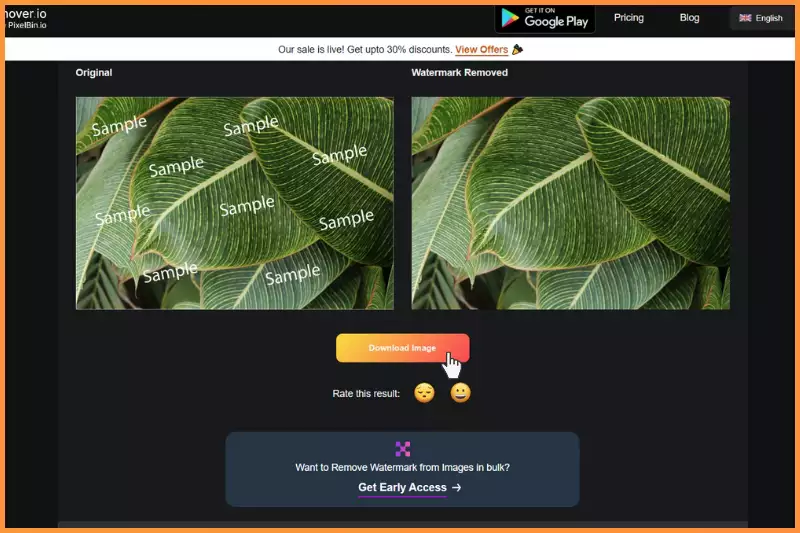Image resolution: width=800 pixels, height=533 pixels.
Task: Click the 'Original' label
Action: pyautogui.click(x=94, y=72)
